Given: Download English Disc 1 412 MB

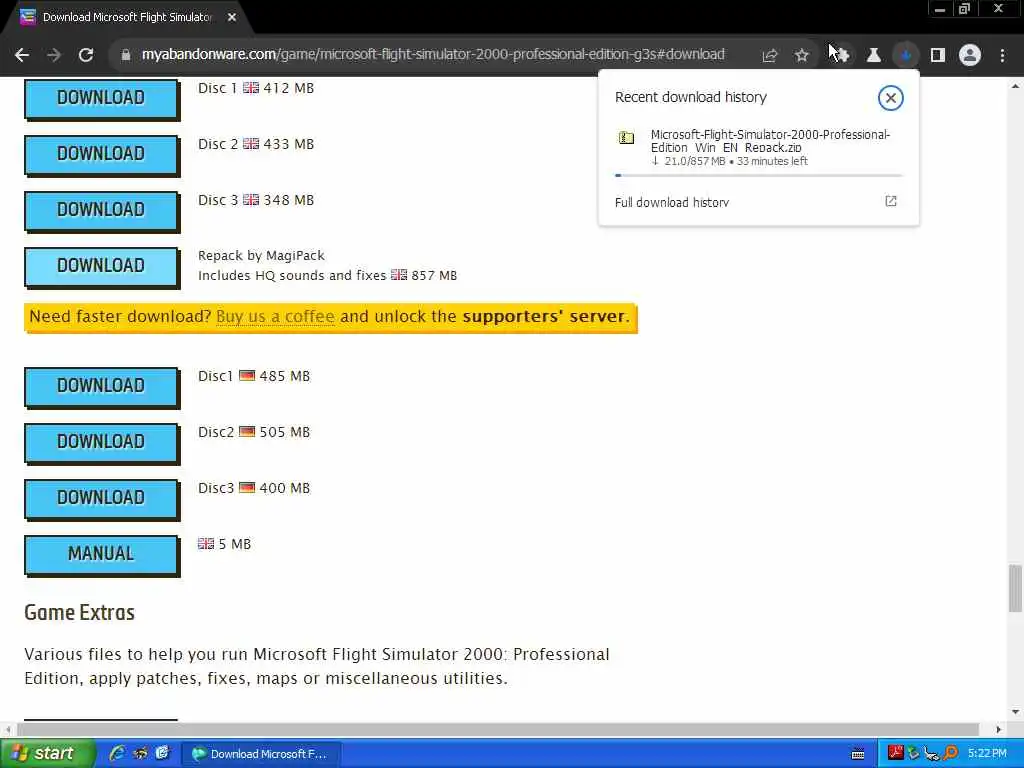Looking at the screenshot, I should pyautogui.click(x=101, y=99).
